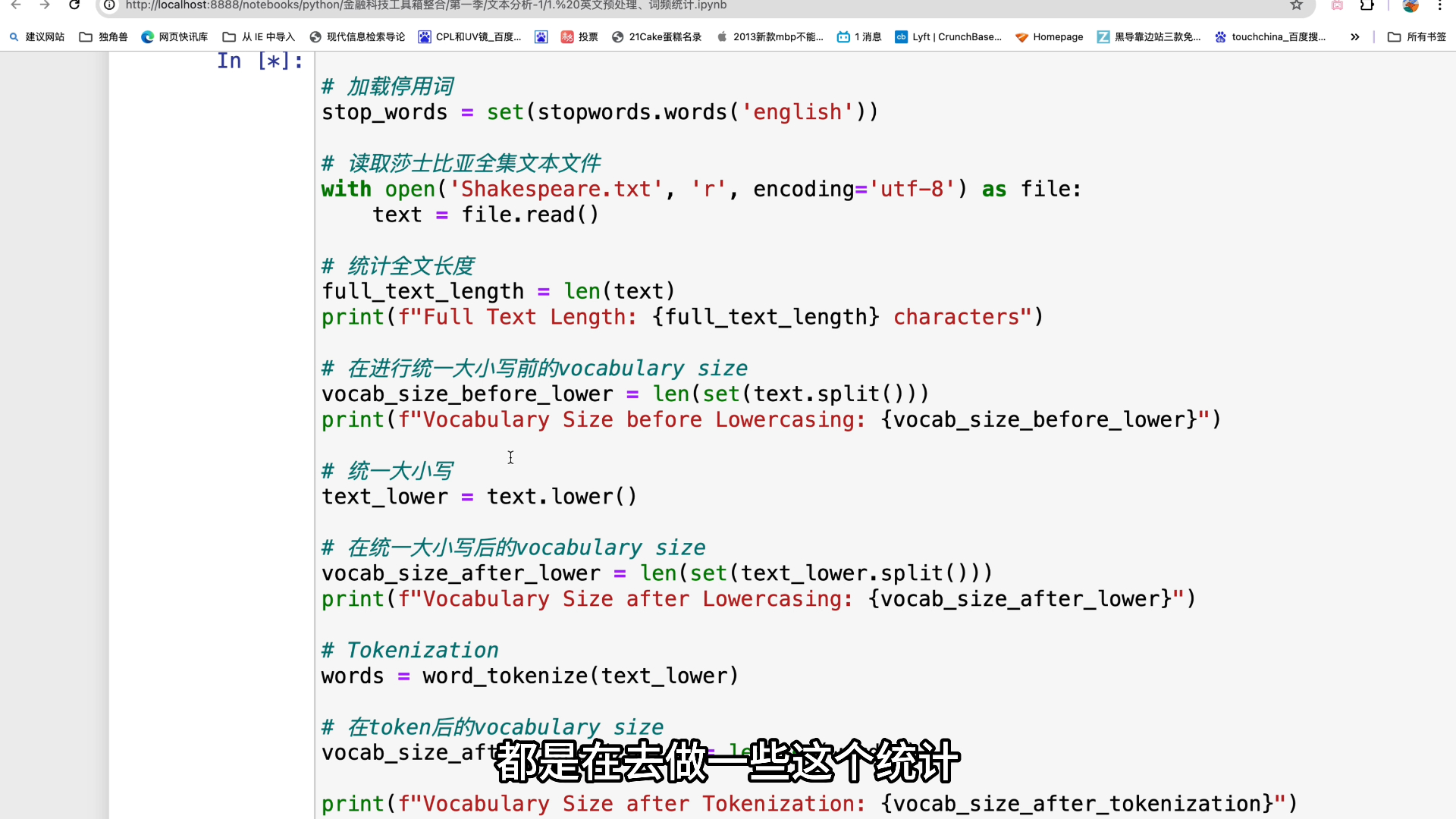This screenshot has height=819, width=1456.
Task: Select the In [*] cell prompt
Action: click(x=260, y=61)
